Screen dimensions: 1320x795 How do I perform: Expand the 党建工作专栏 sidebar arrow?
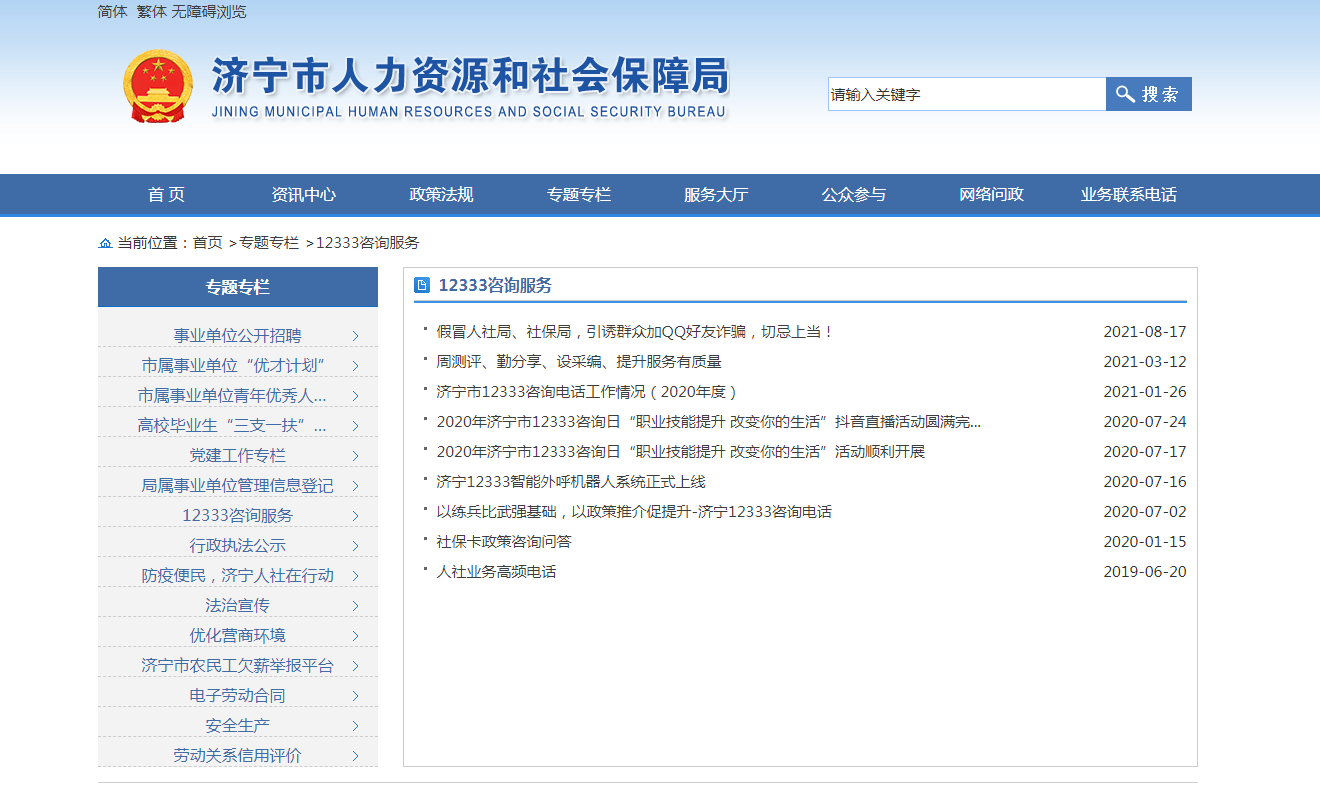click(355, 456)
